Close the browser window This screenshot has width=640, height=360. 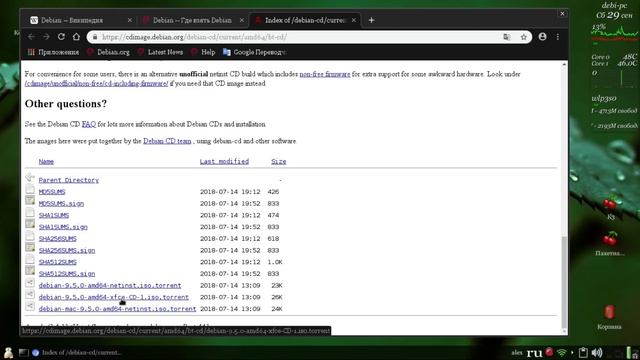click(562, 13)
